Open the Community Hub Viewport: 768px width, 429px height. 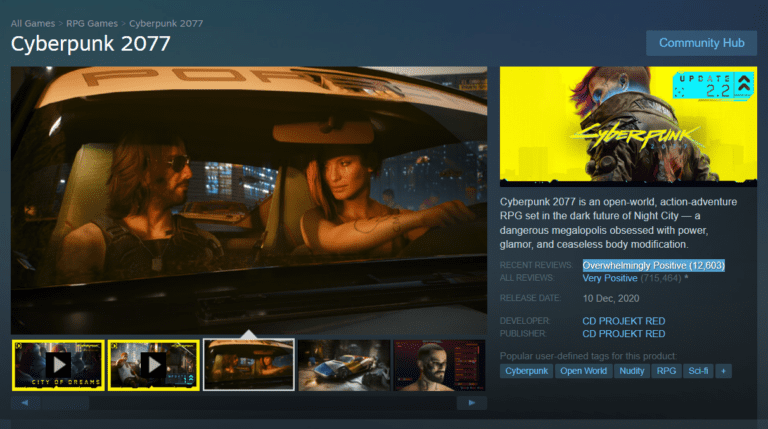[701, 43]
